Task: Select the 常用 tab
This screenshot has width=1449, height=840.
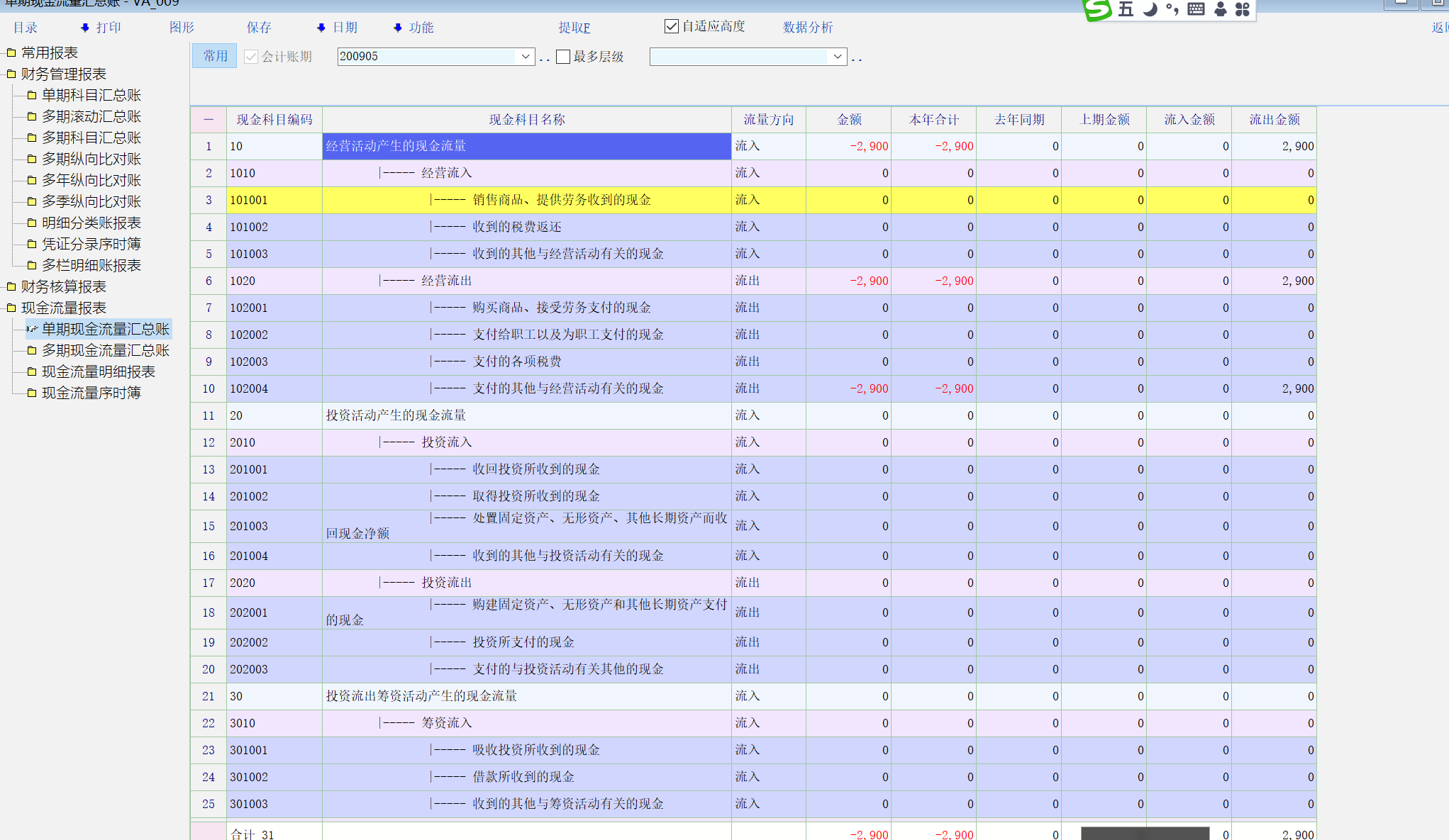Action: [x=215, y=56]
